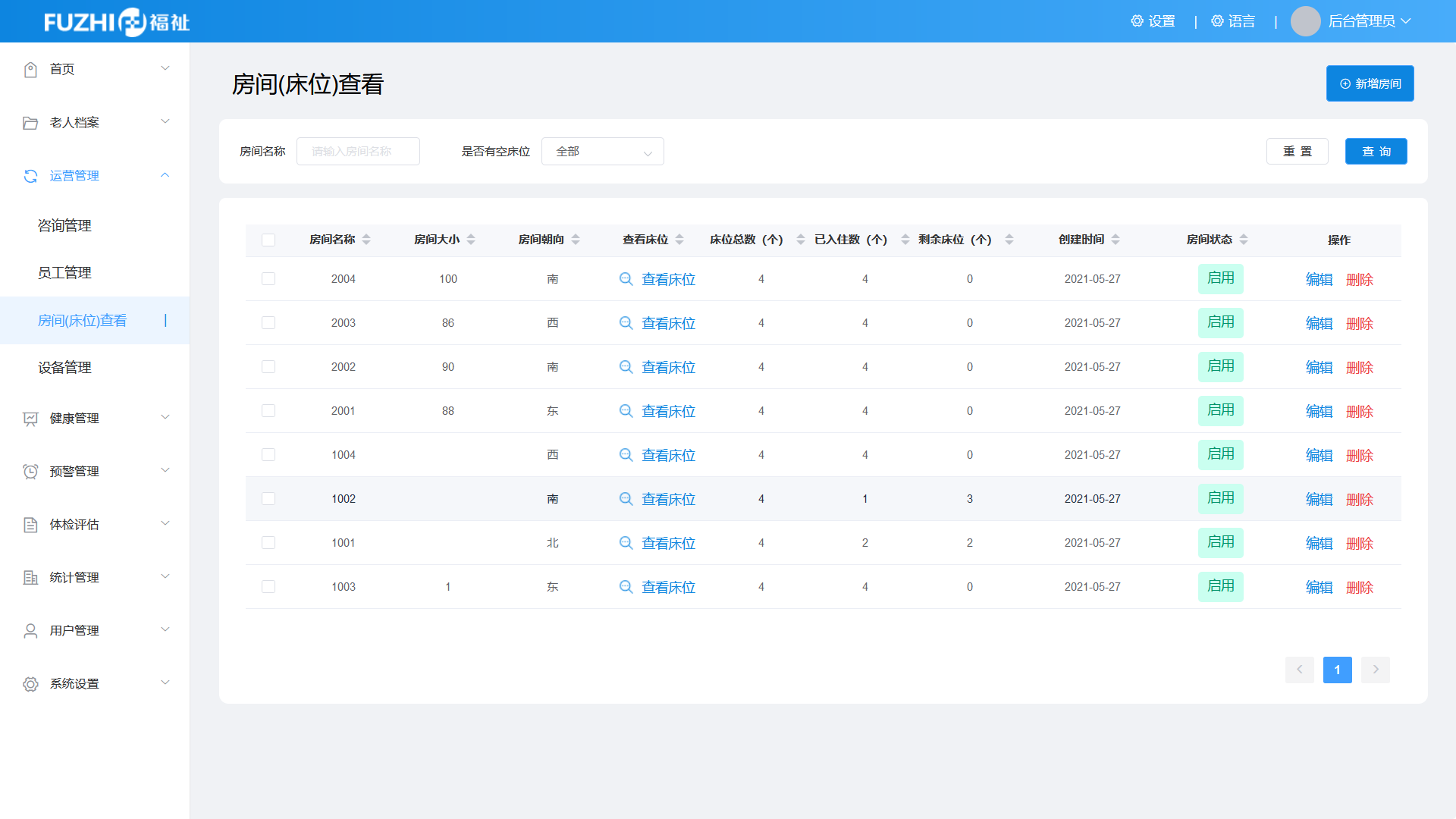Click the next page arrow
The width and height of the screenshot is (1456, 819).
[x=1376, y=670]
